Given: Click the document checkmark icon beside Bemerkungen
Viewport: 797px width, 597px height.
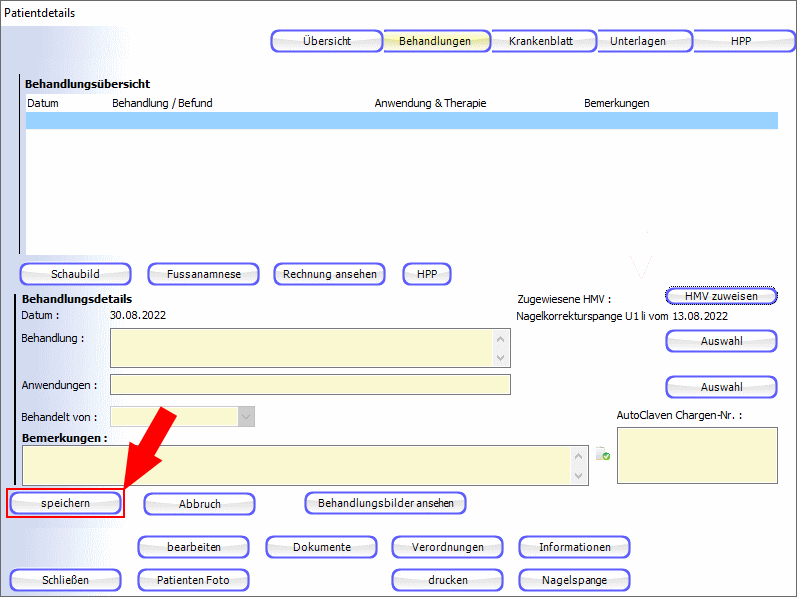Looking at the screenshot, I should coord(603,455).
